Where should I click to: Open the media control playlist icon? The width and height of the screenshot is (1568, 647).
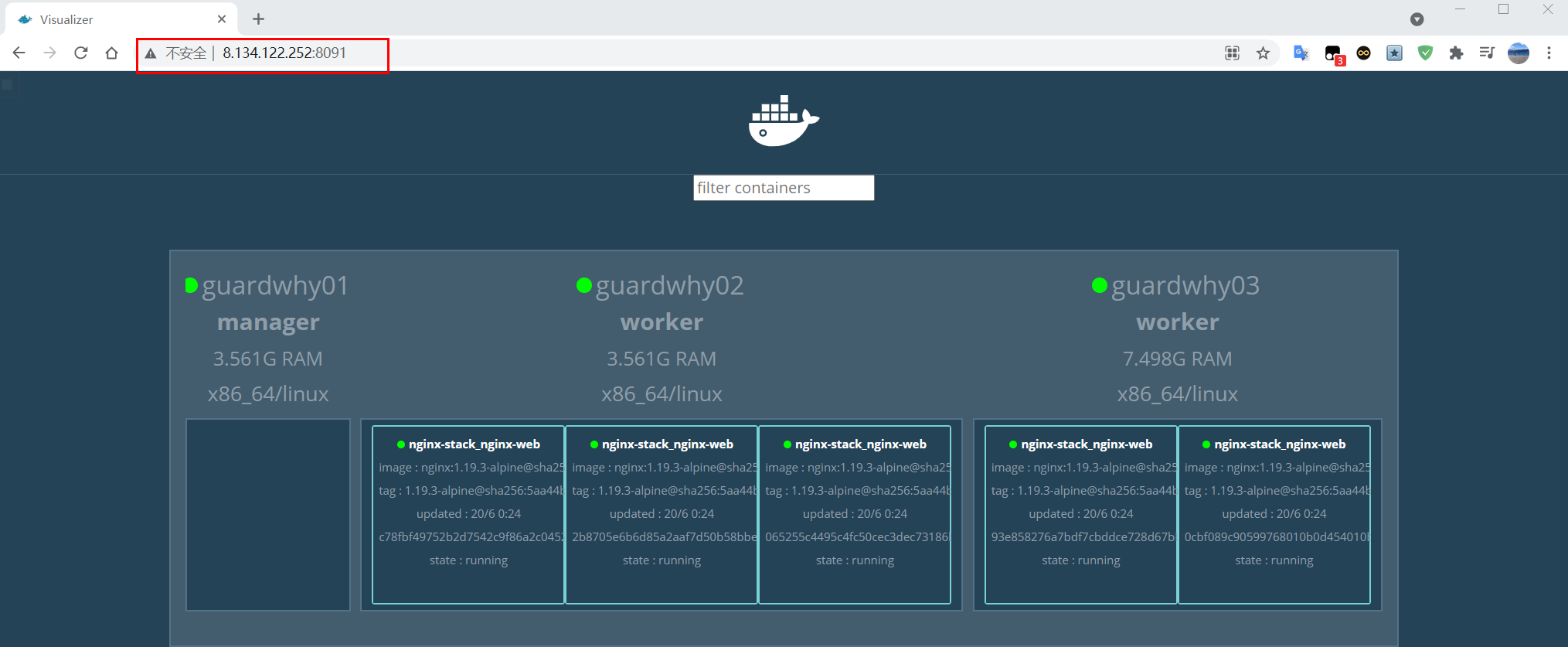(x=1487, y=53)
